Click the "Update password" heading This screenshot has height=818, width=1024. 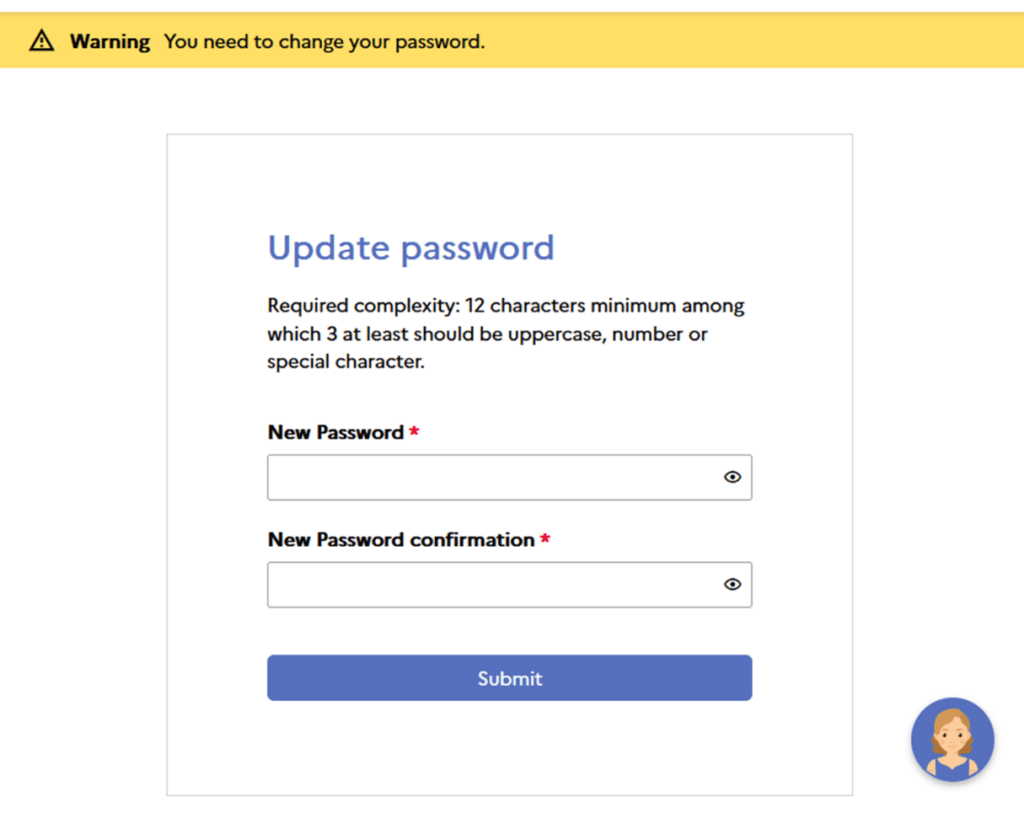tap(410, 248)
